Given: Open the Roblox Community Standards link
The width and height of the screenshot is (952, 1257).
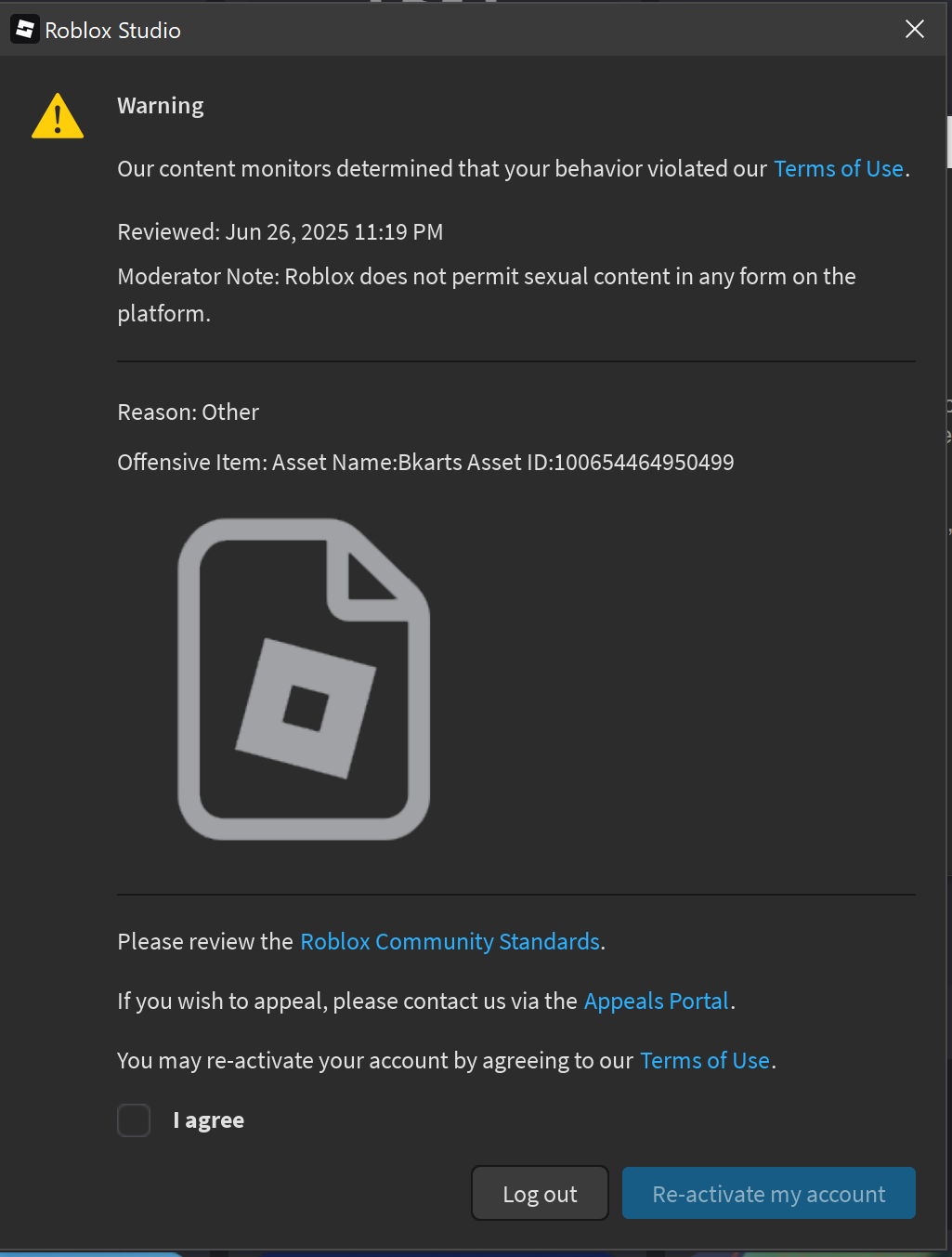Looking at the screenshot, I should click(x=450, y=942).
